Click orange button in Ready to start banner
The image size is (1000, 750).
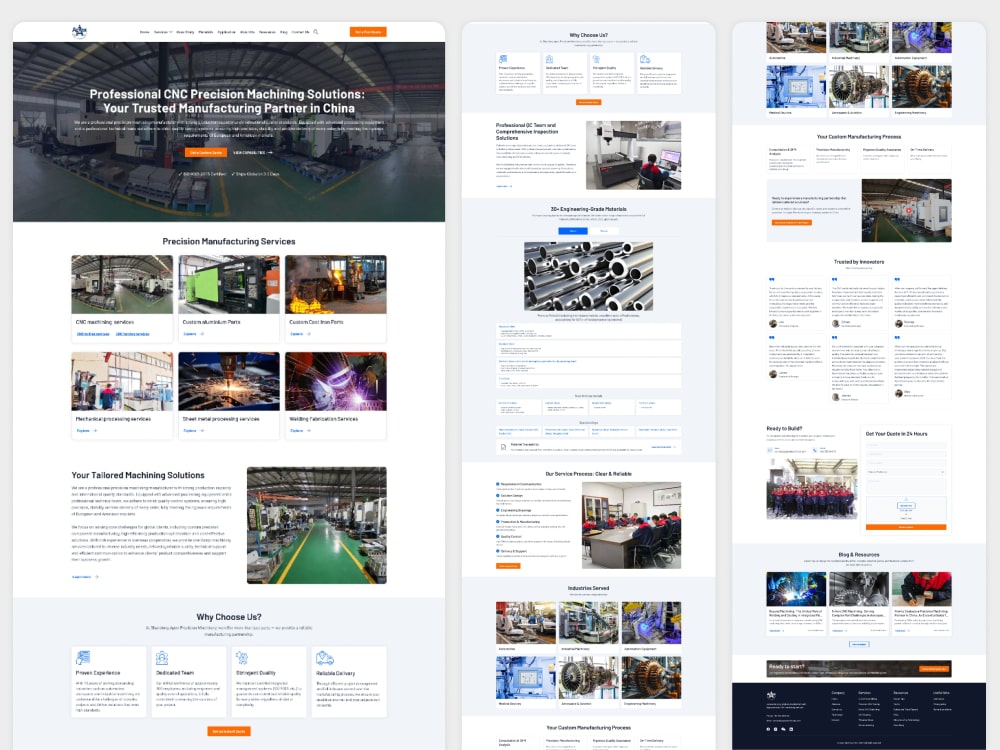click(x=933, y=668)
